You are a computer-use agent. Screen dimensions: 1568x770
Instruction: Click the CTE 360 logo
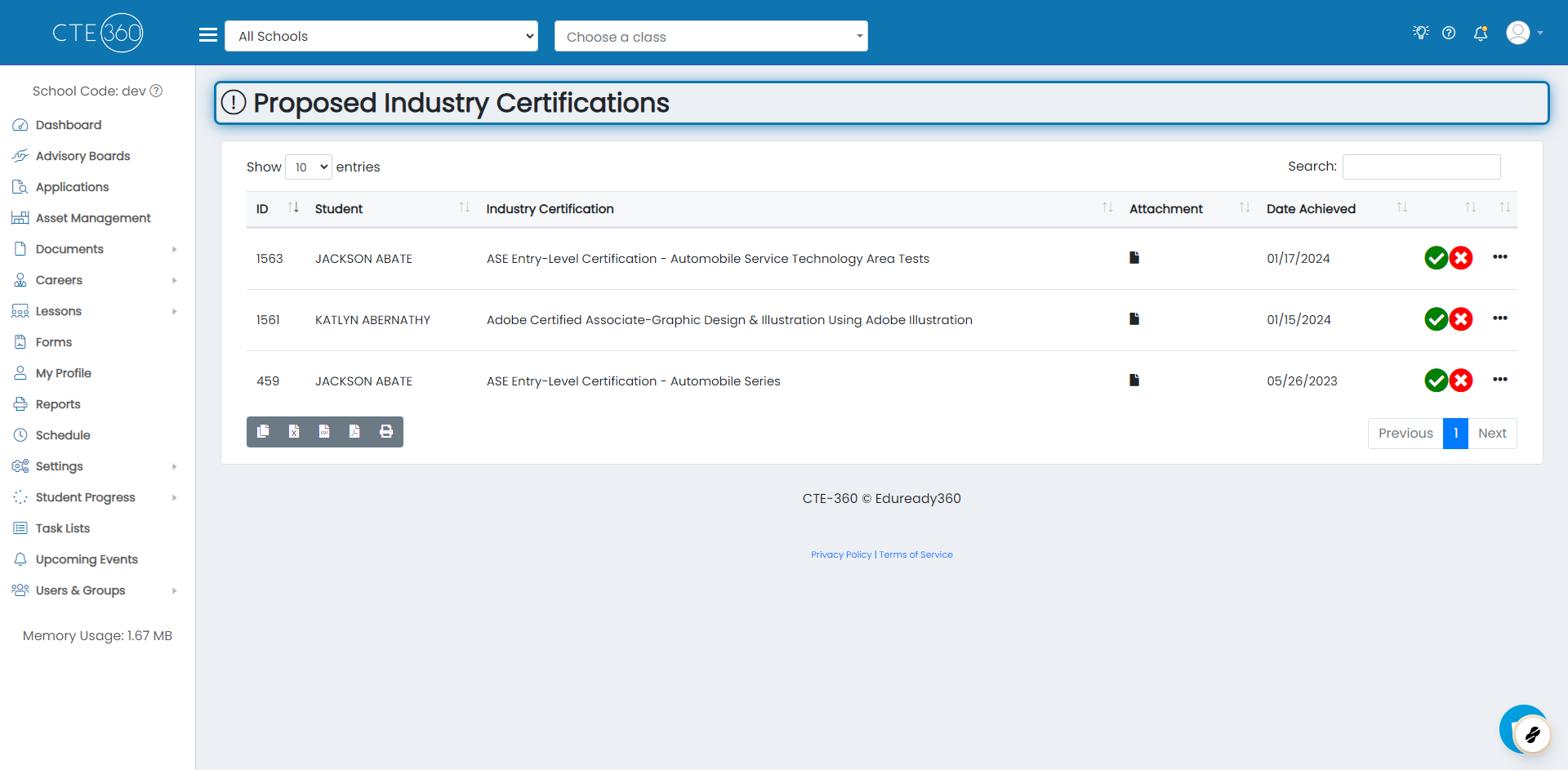coord(98,33)
